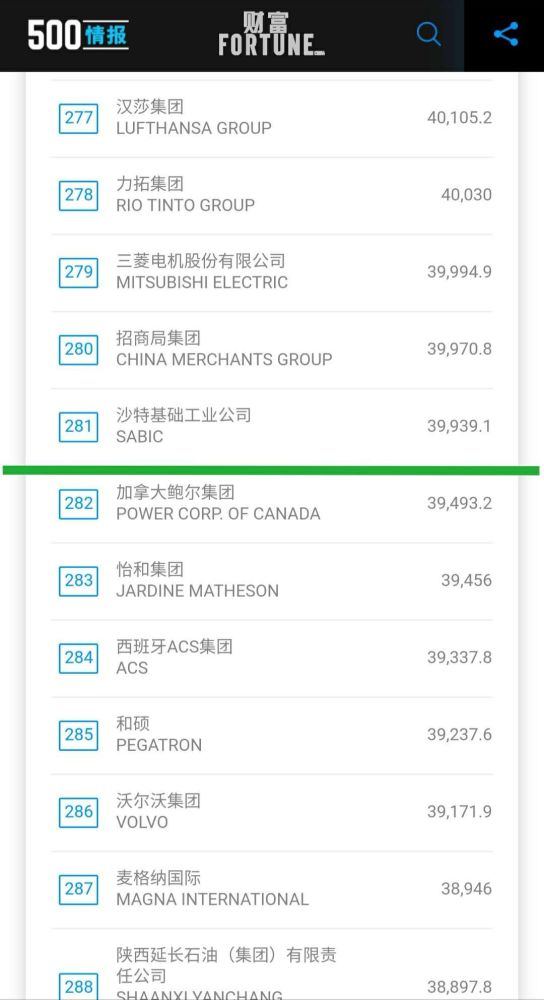Open Lufthansa Group entry
Screen dimensions: 544x1000
pos(272,119)
